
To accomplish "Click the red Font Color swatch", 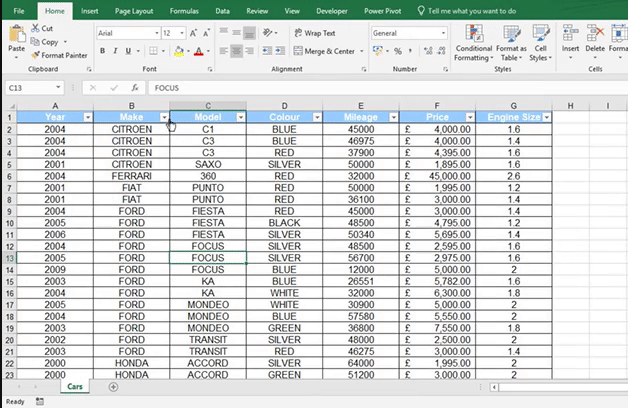I will [199, 51].
